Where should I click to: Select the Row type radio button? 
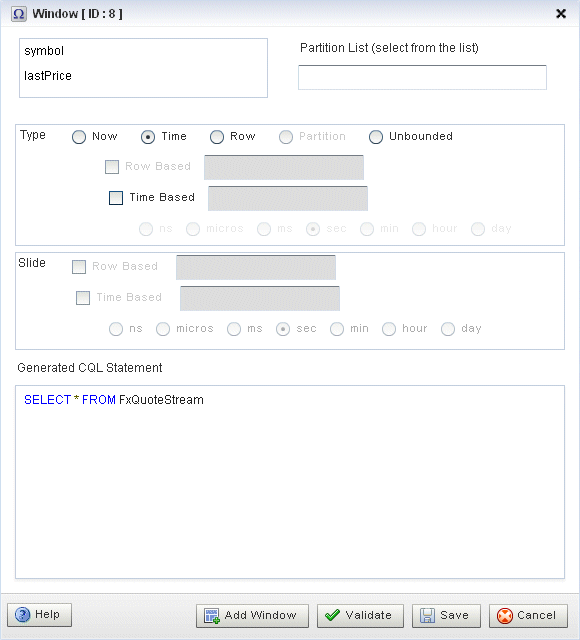point(217,137)
